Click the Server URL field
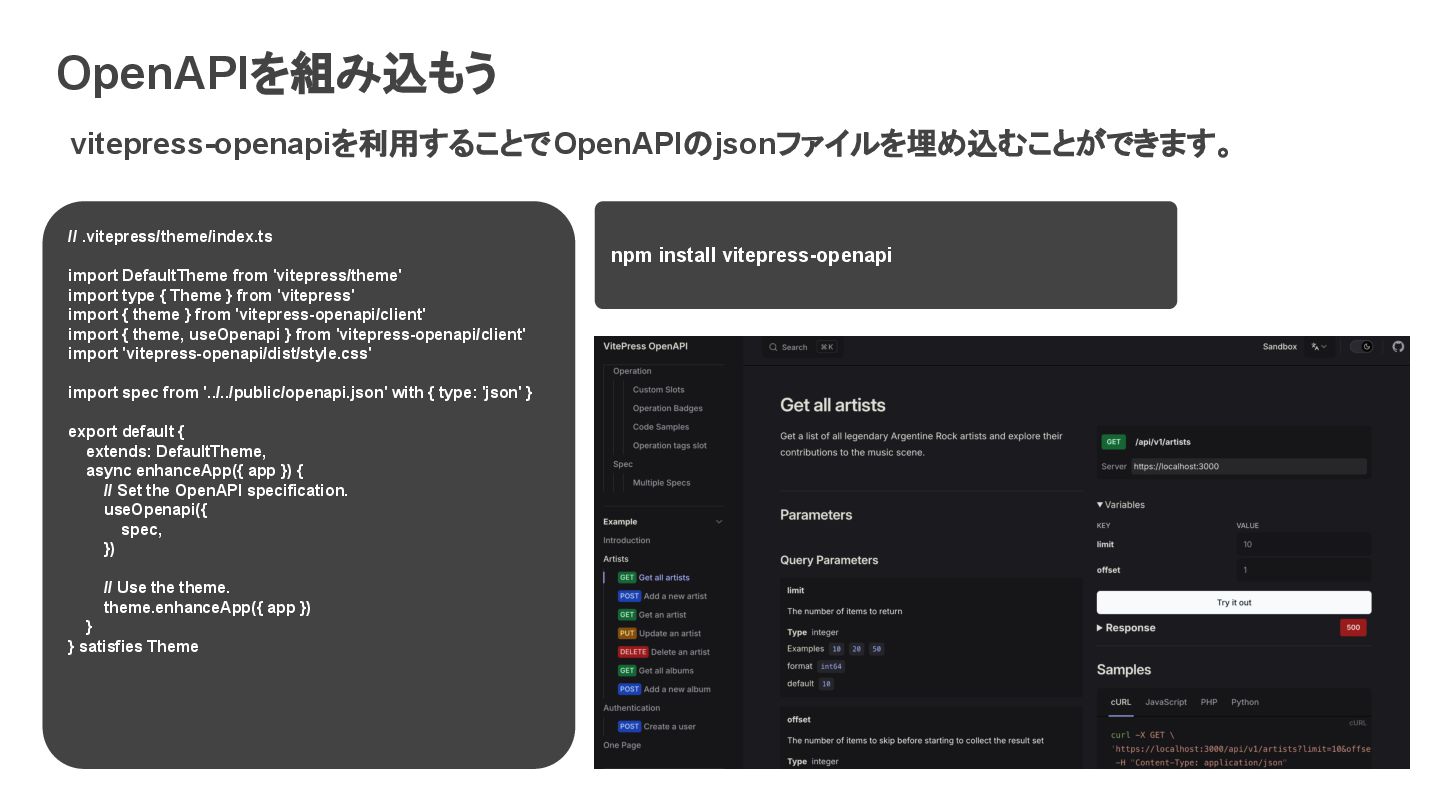This screenshot has width=1440, height=810. coord(1248,466)
